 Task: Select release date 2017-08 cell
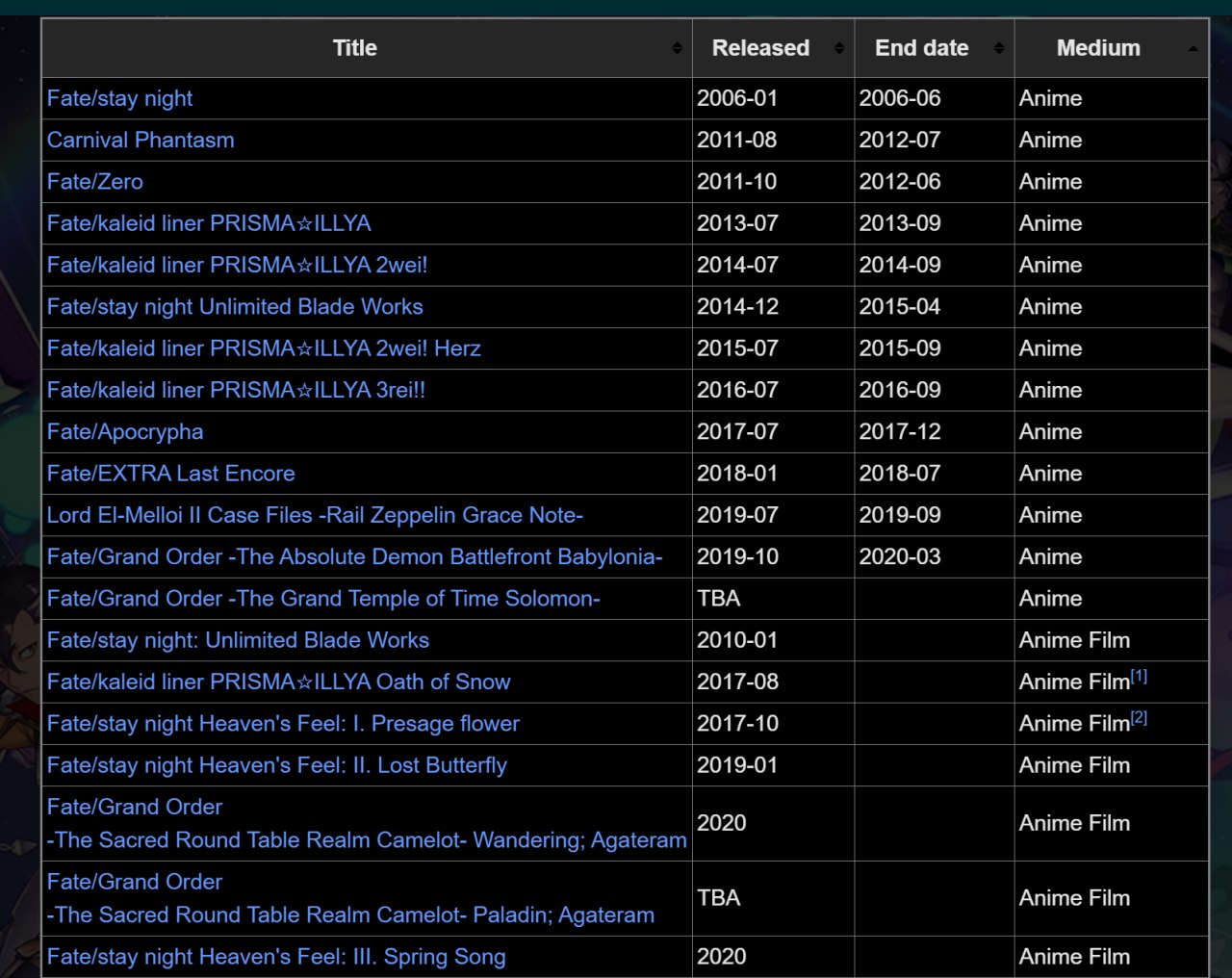(773, 682)
